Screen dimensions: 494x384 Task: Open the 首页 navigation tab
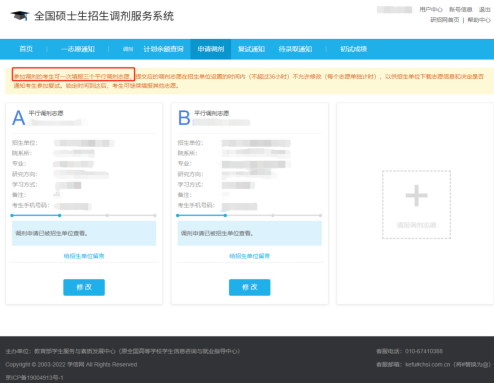click(26, 49)
